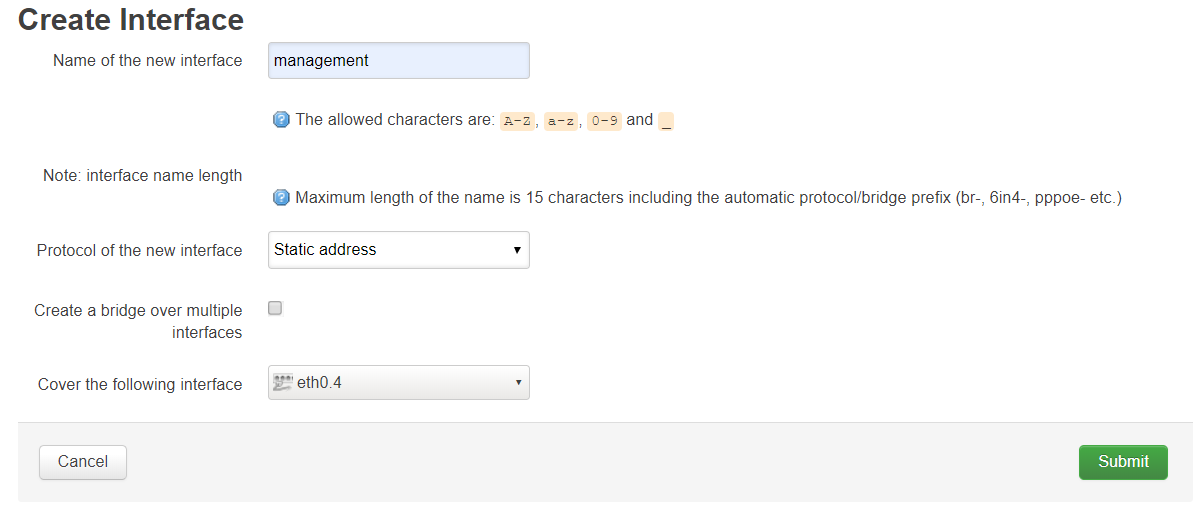The width and height of the screenshot is (1202, 513).
Task: Expand the eth0.4 interface dropdown
Action: [x=398, y=382]
